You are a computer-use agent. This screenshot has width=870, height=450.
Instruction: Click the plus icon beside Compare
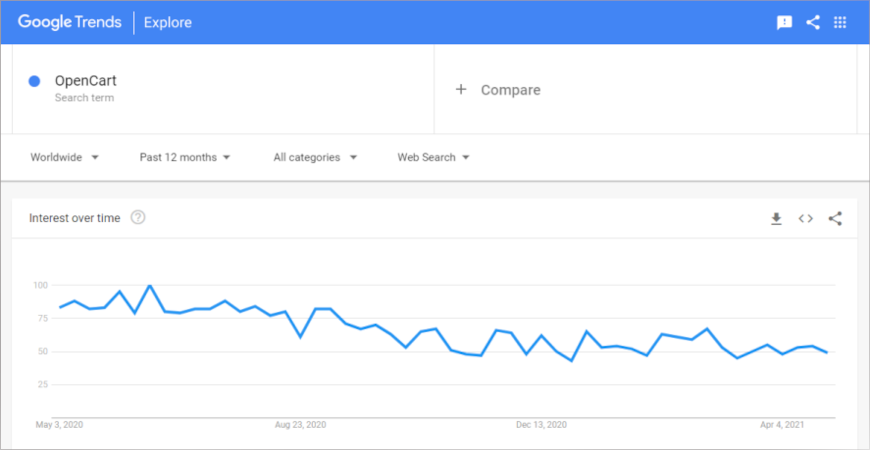pos(461,90)
